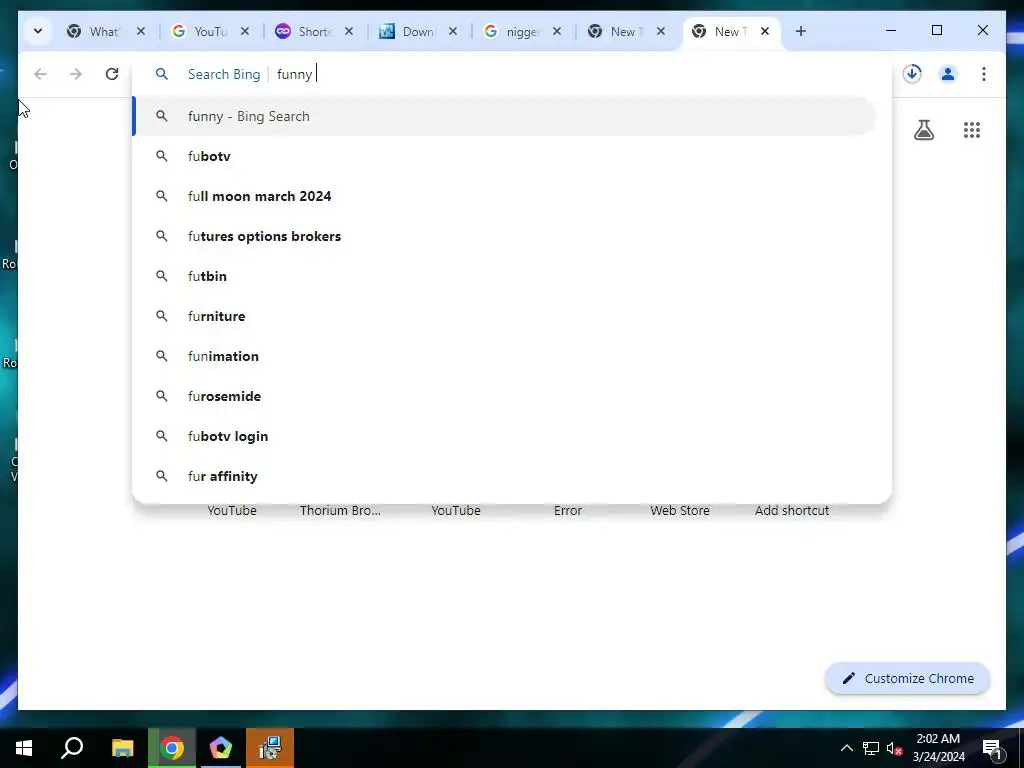This screenshot has width=1024, height=768.
Task: Show hidden tray icons chevron
Action: coord(846,748)
